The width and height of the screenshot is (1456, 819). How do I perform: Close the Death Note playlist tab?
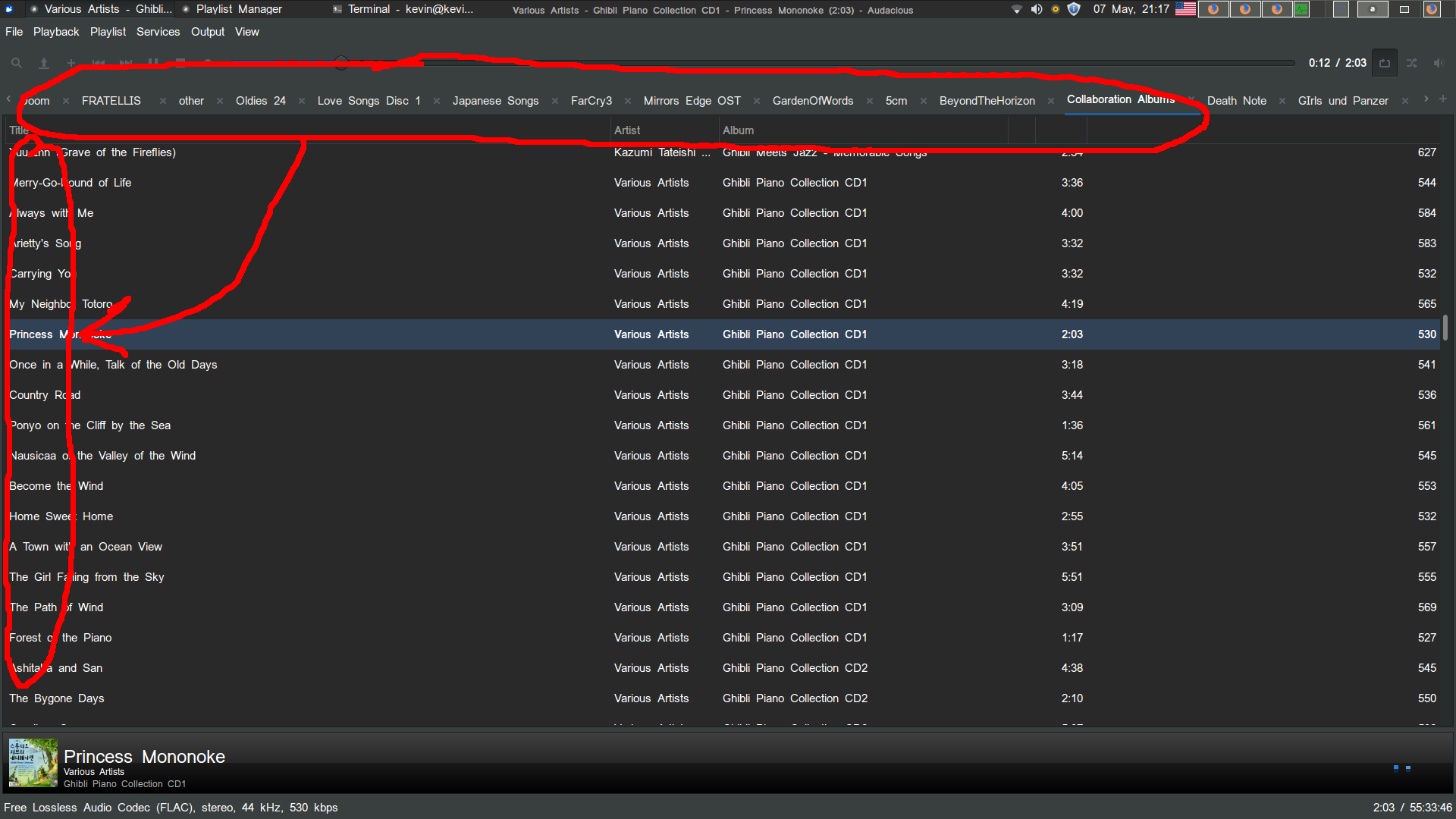coord(1282,101)
